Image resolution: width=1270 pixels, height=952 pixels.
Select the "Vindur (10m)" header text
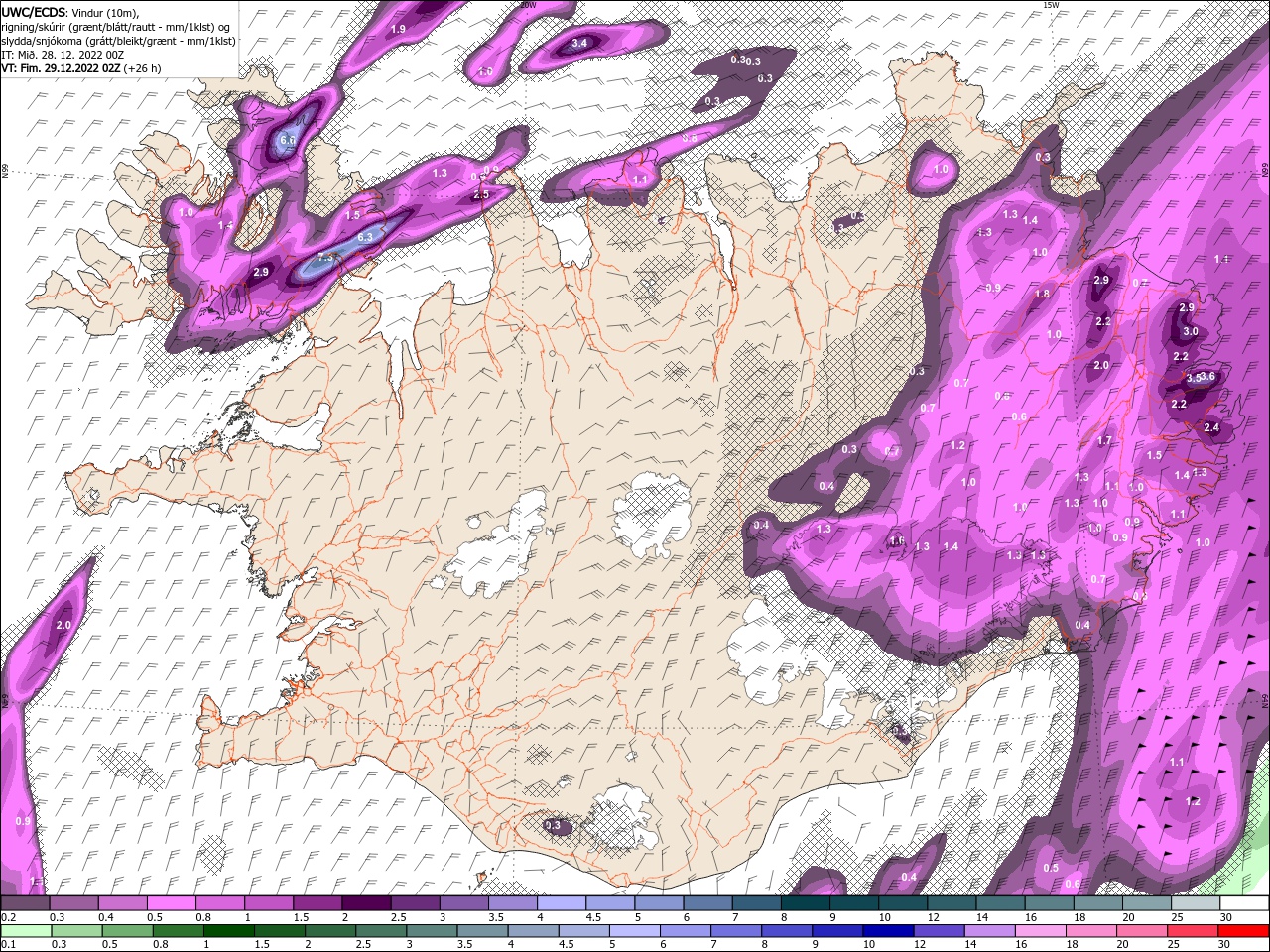coord(106,12)
